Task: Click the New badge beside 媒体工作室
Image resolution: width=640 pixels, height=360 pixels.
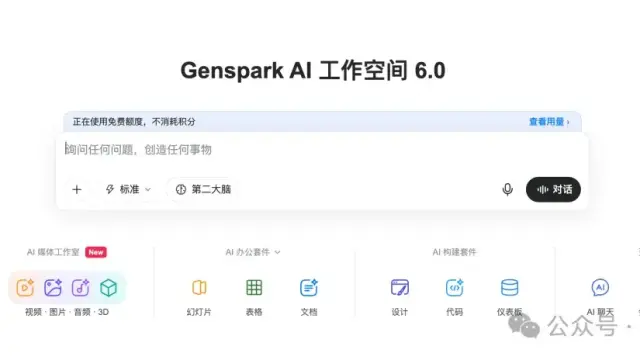Action: coord(96,252)
